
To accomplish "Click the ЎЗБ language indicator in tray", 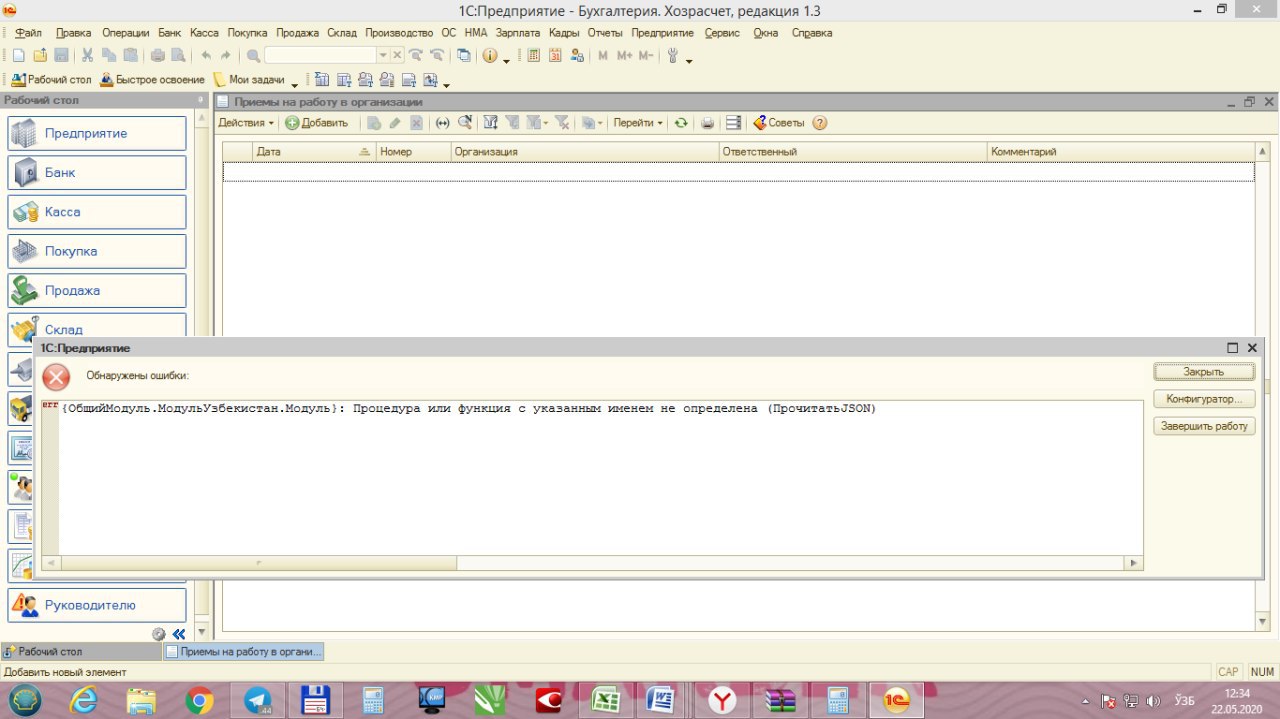I will [1185, 701].
